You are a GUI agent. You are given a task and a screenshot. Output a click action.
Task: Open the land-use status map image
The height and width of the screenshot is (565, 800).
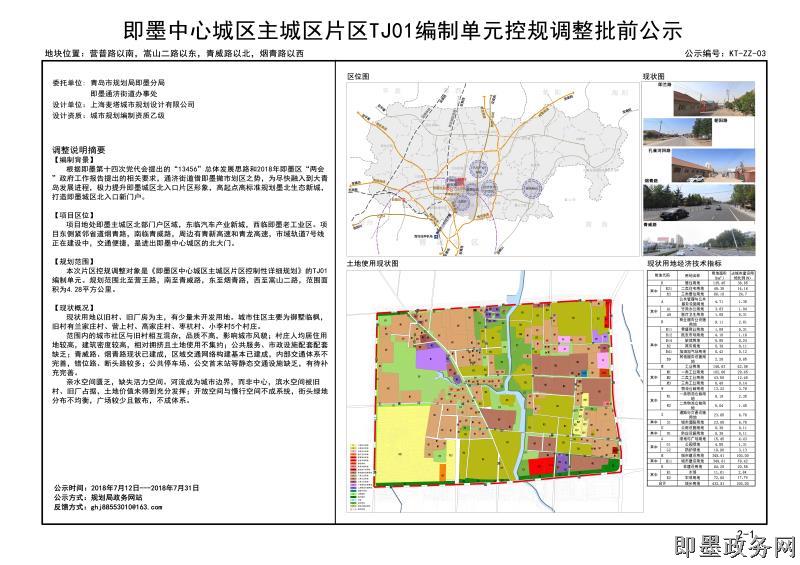point(494,391)
